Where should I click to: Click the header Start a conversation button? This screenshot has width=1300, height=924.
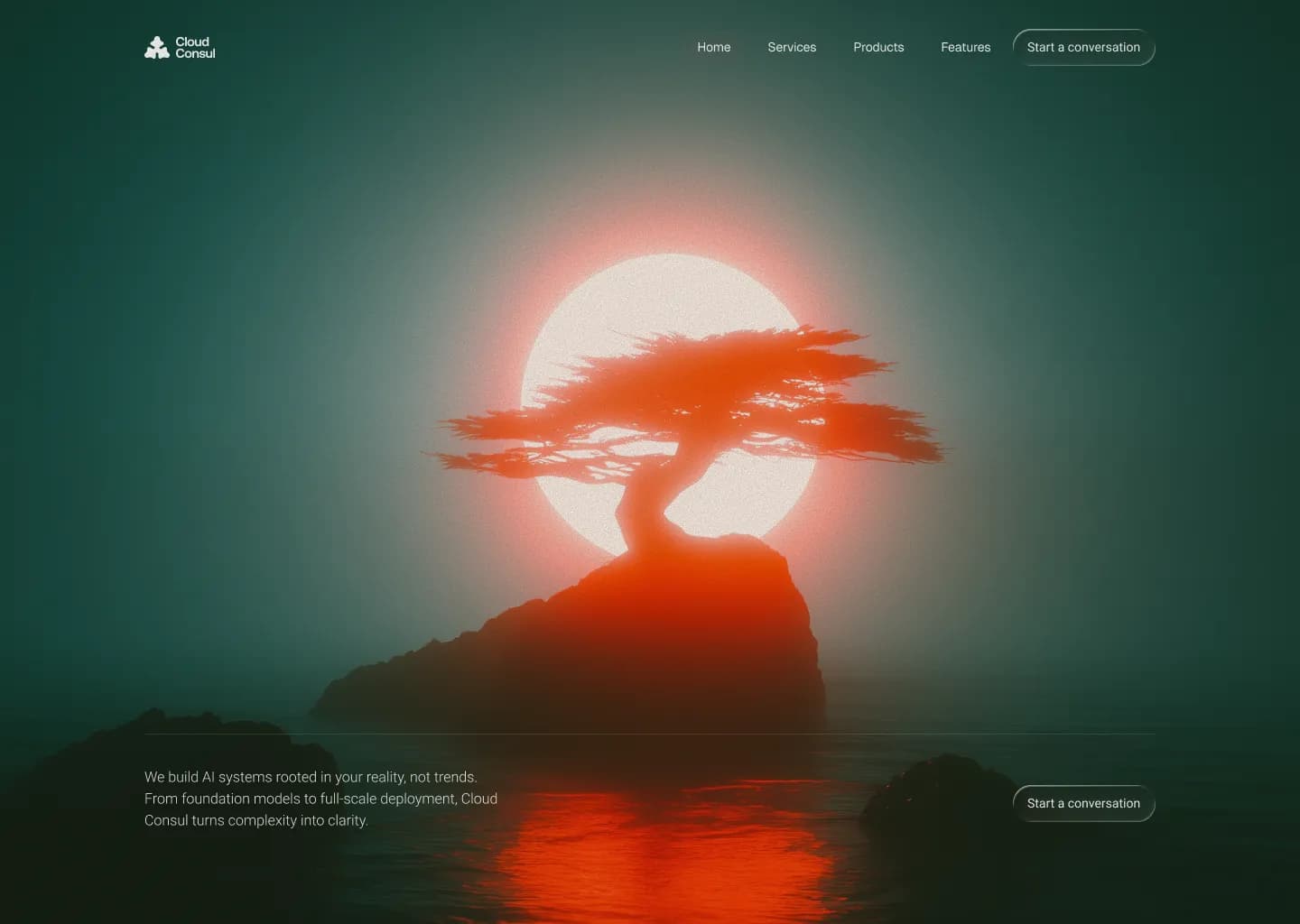coord(1083,47)
